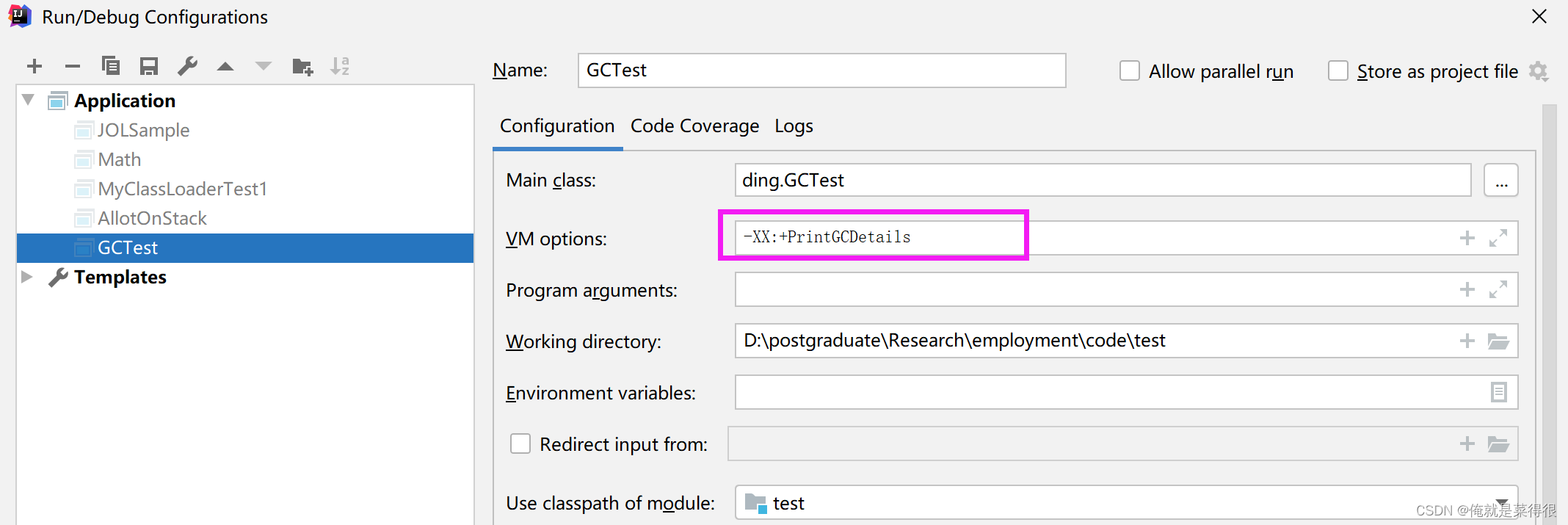The image size is (1568, 525).
Task: Check the Redirect input from option
Action: pyautogui.click(x=520, y=444)
